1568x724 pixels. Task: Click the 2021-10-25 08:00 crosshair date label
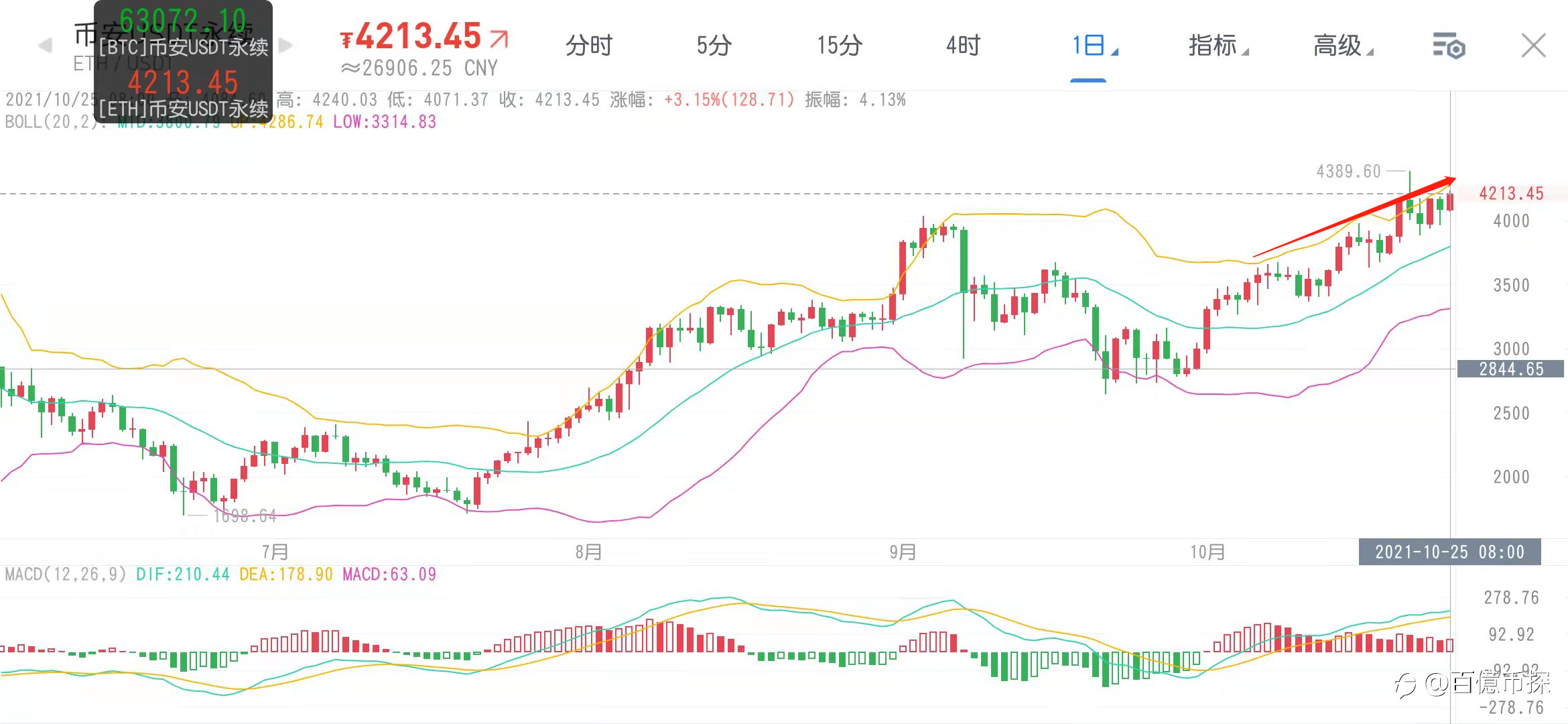pyautogui.click(x=1449, y=552)
